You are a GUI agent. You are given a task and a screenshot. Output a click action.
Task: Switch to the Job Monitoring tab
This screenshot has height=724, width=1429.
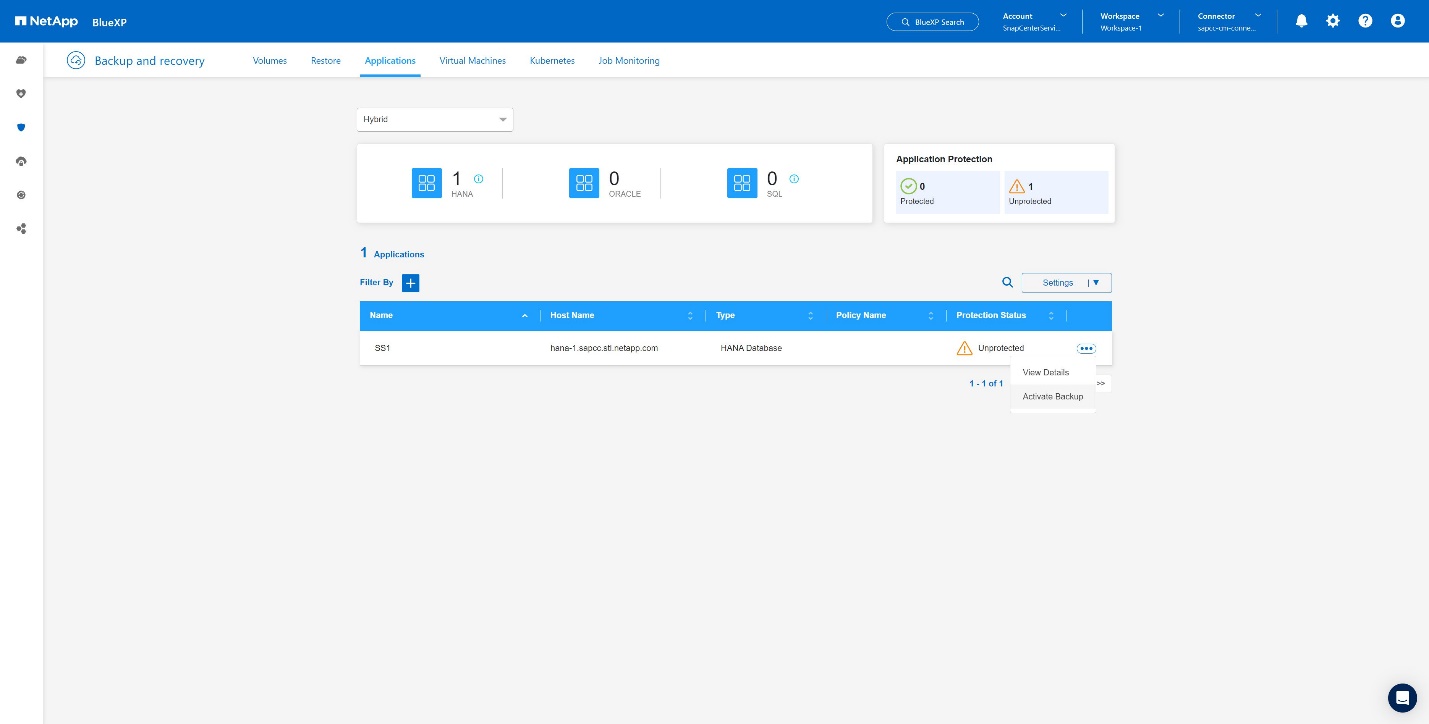[628, 61]
